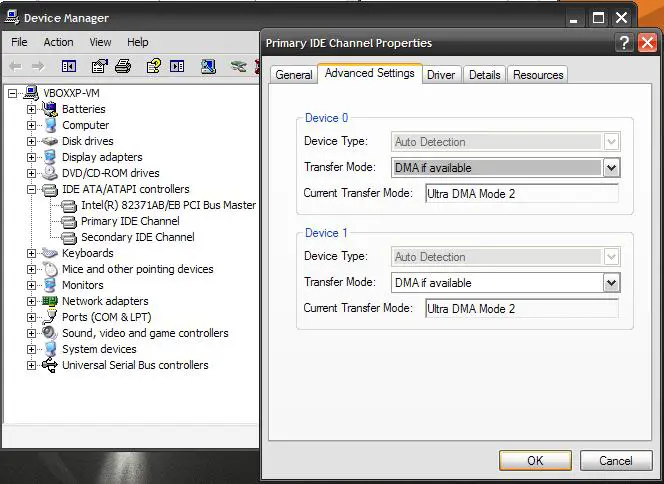Click the context help question mark button
The width and height of the screenshot is (664, 484).
[624, 43]
